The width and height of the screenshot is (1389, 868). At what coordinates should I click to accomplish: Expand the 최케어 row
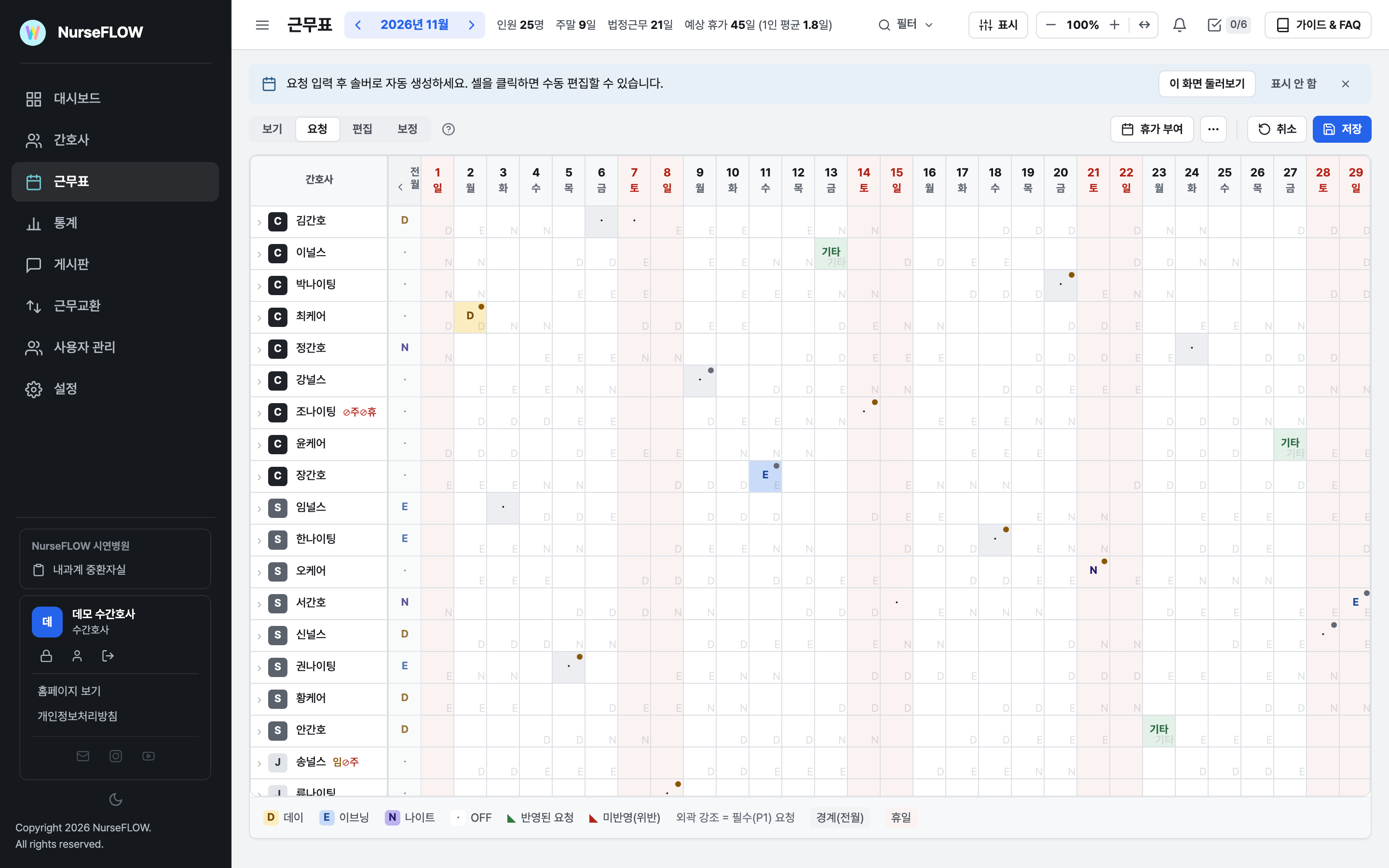click(x=259, y=317)
